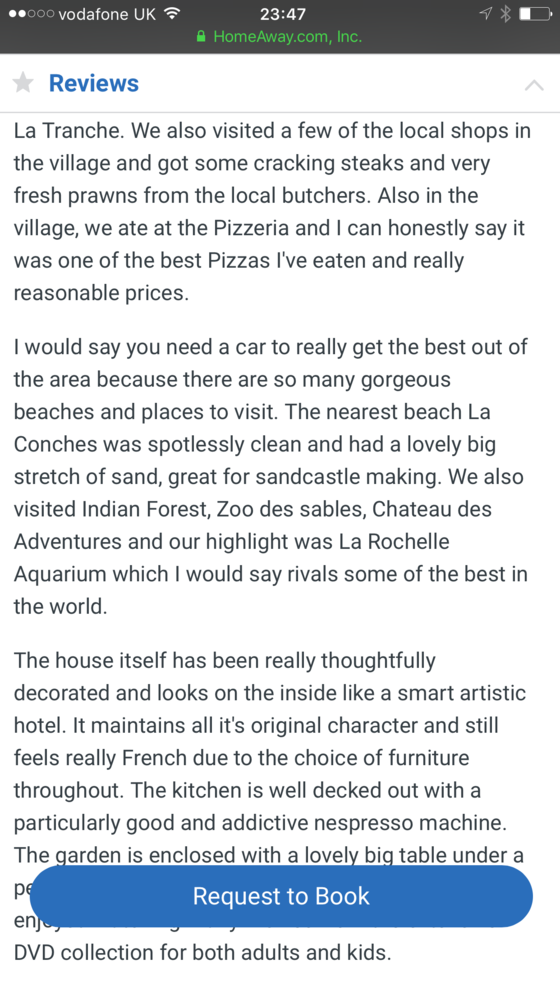Tap the 23:47 clock in status bar
This screenshot has width=560, height=995.
(283, 13)
